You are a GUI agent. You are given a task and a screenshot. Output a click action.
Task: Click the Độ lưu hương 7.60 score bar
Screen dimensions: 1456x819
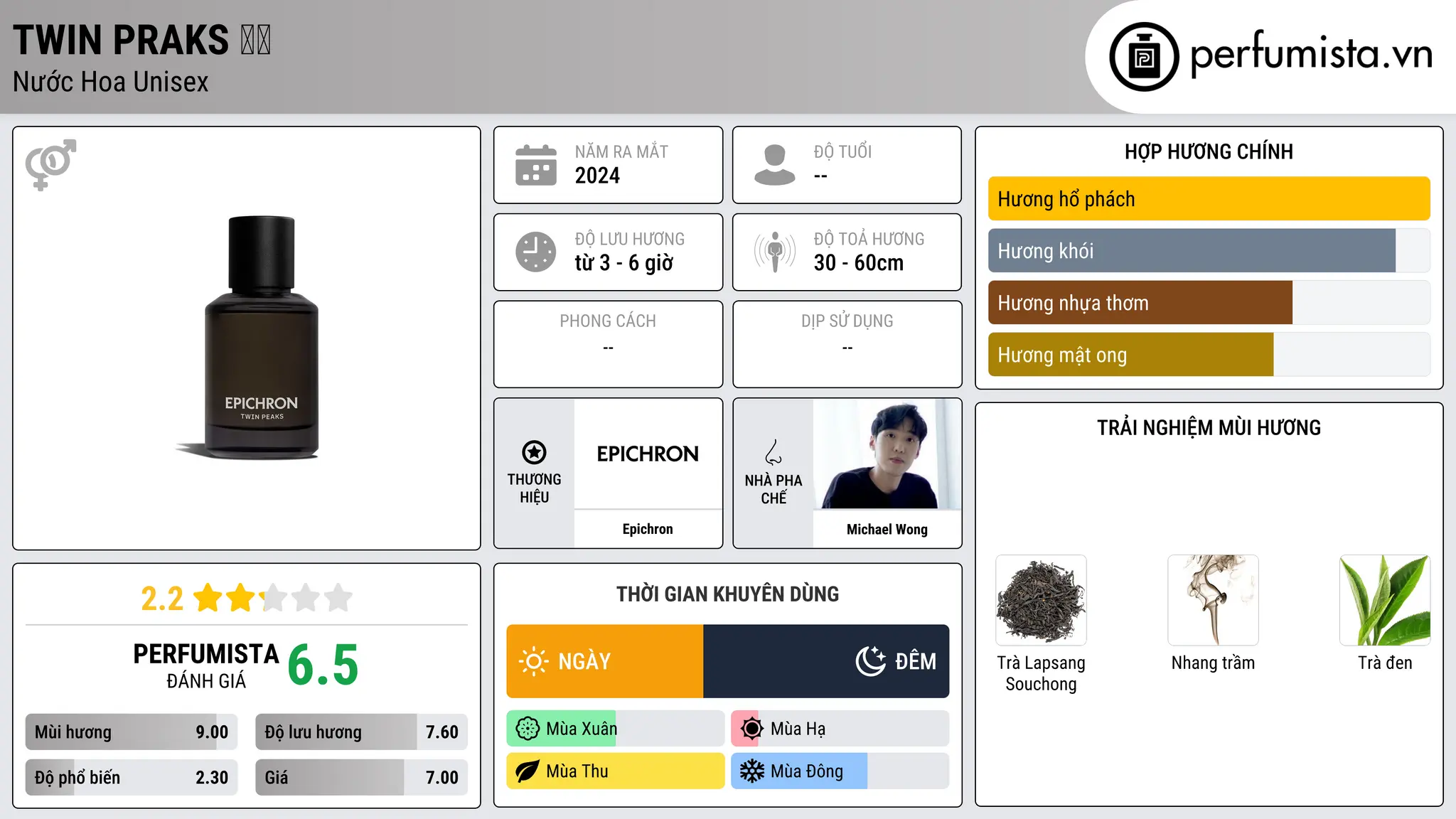click(361, 732)
